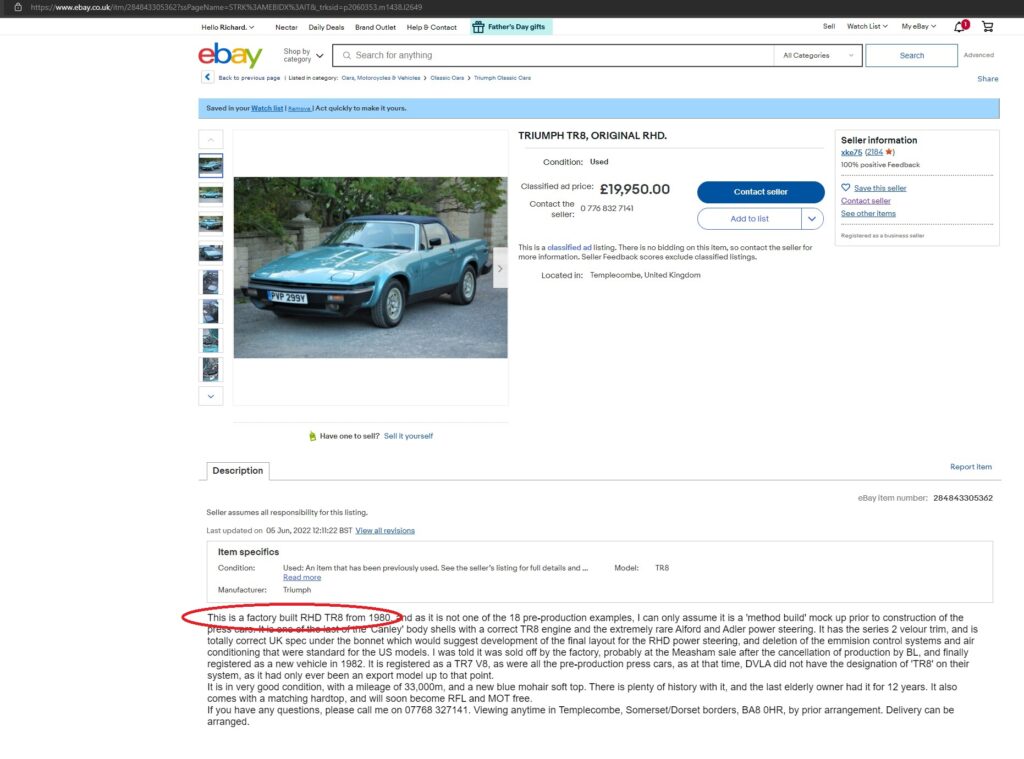Expand the My eBay dropdown
Viewport: 1024px width, 759px height.
click(919, 26)
